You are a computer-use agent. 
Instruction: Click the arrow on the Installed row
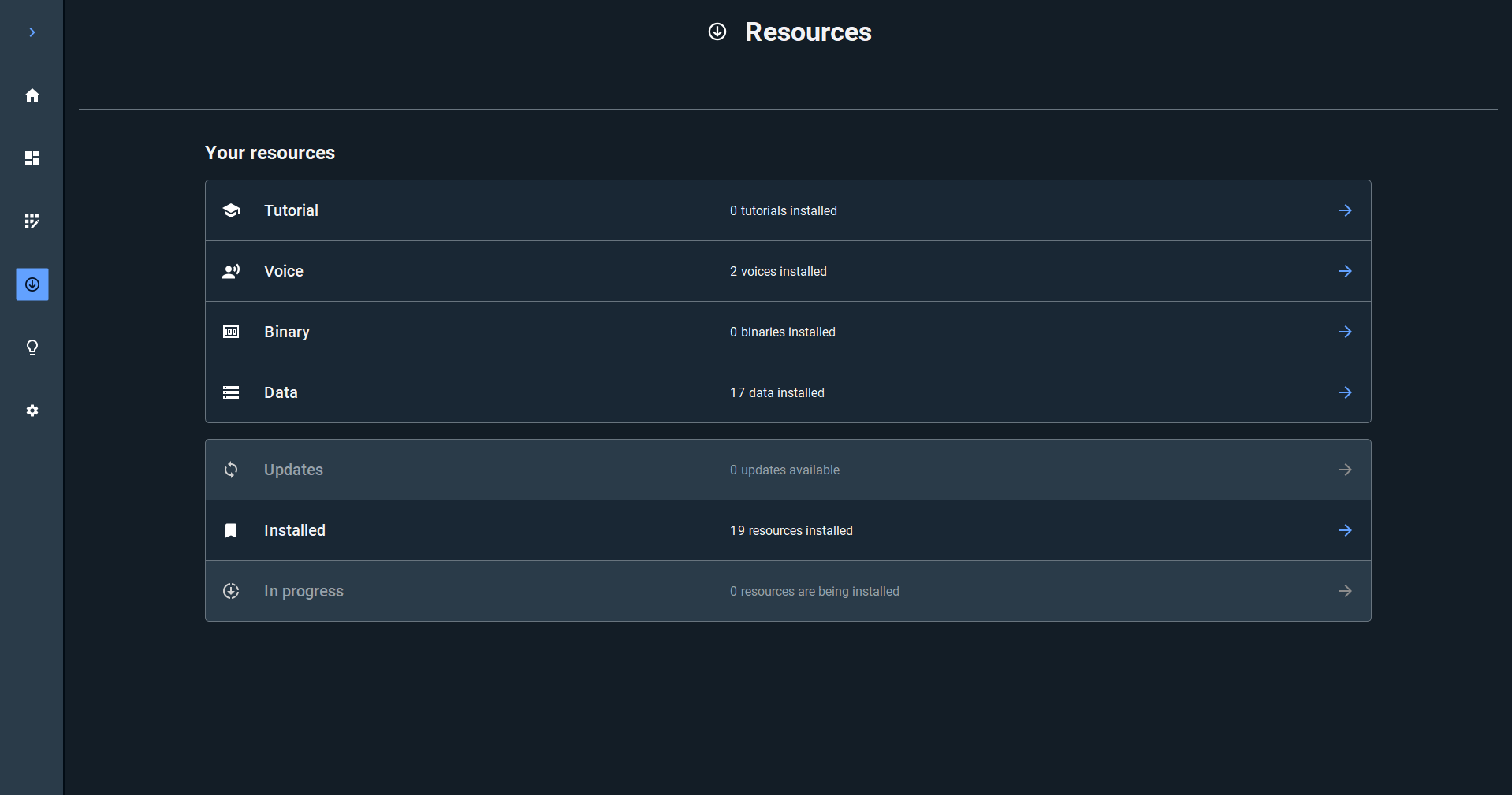[1345, 530]
